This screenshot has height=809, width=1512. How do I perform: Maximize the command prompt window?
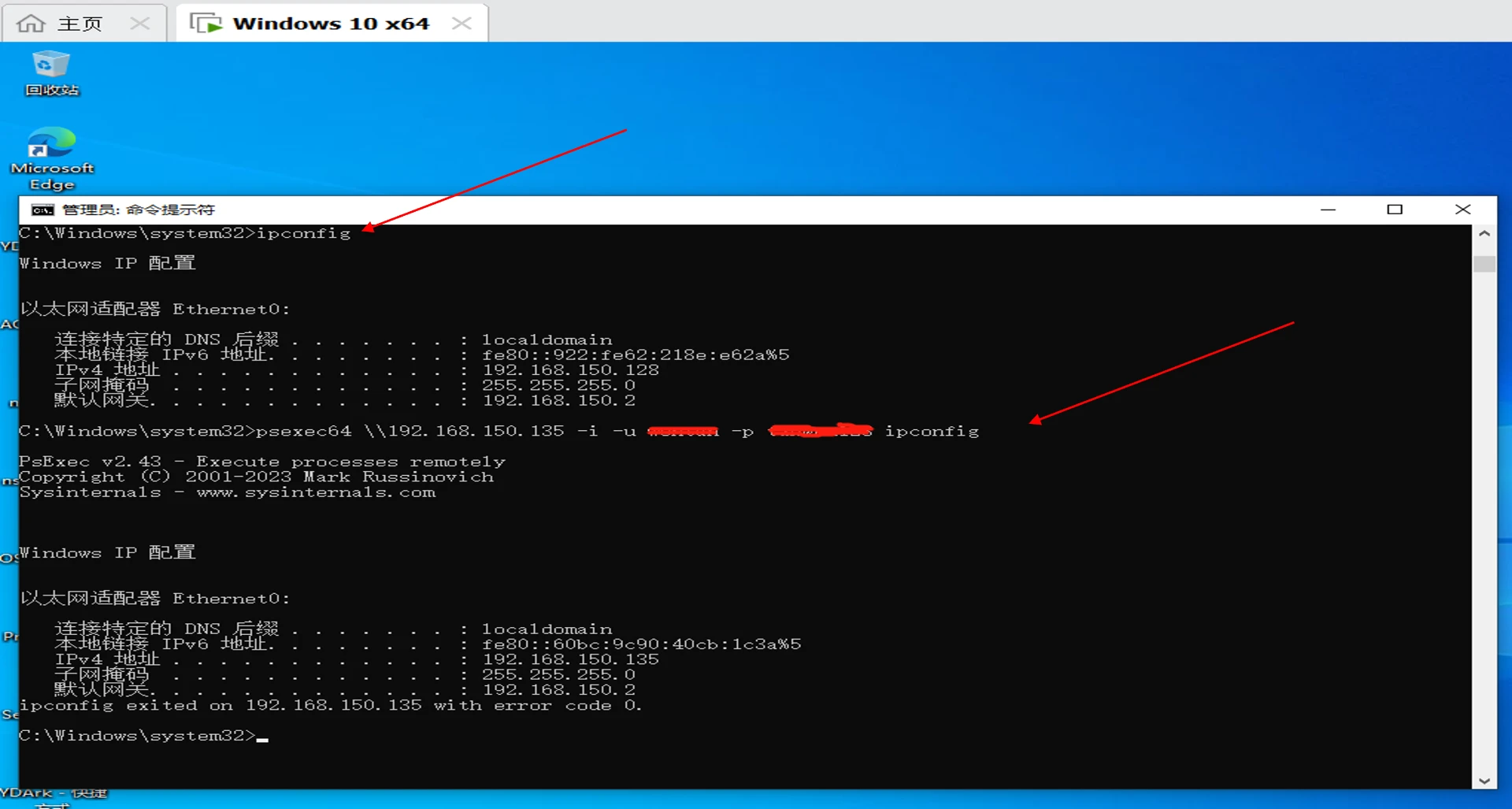click(x=1395, y=210)
